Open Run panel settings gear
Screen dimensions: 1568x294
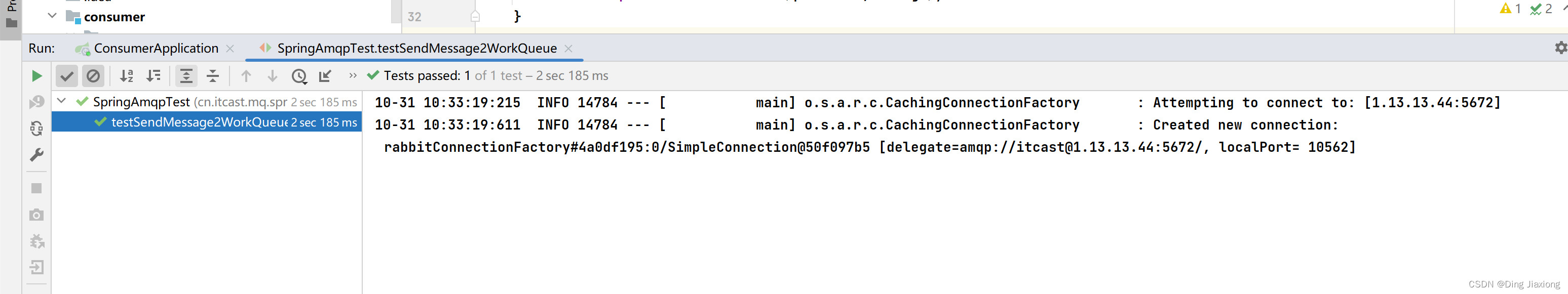click(1559, 48)
